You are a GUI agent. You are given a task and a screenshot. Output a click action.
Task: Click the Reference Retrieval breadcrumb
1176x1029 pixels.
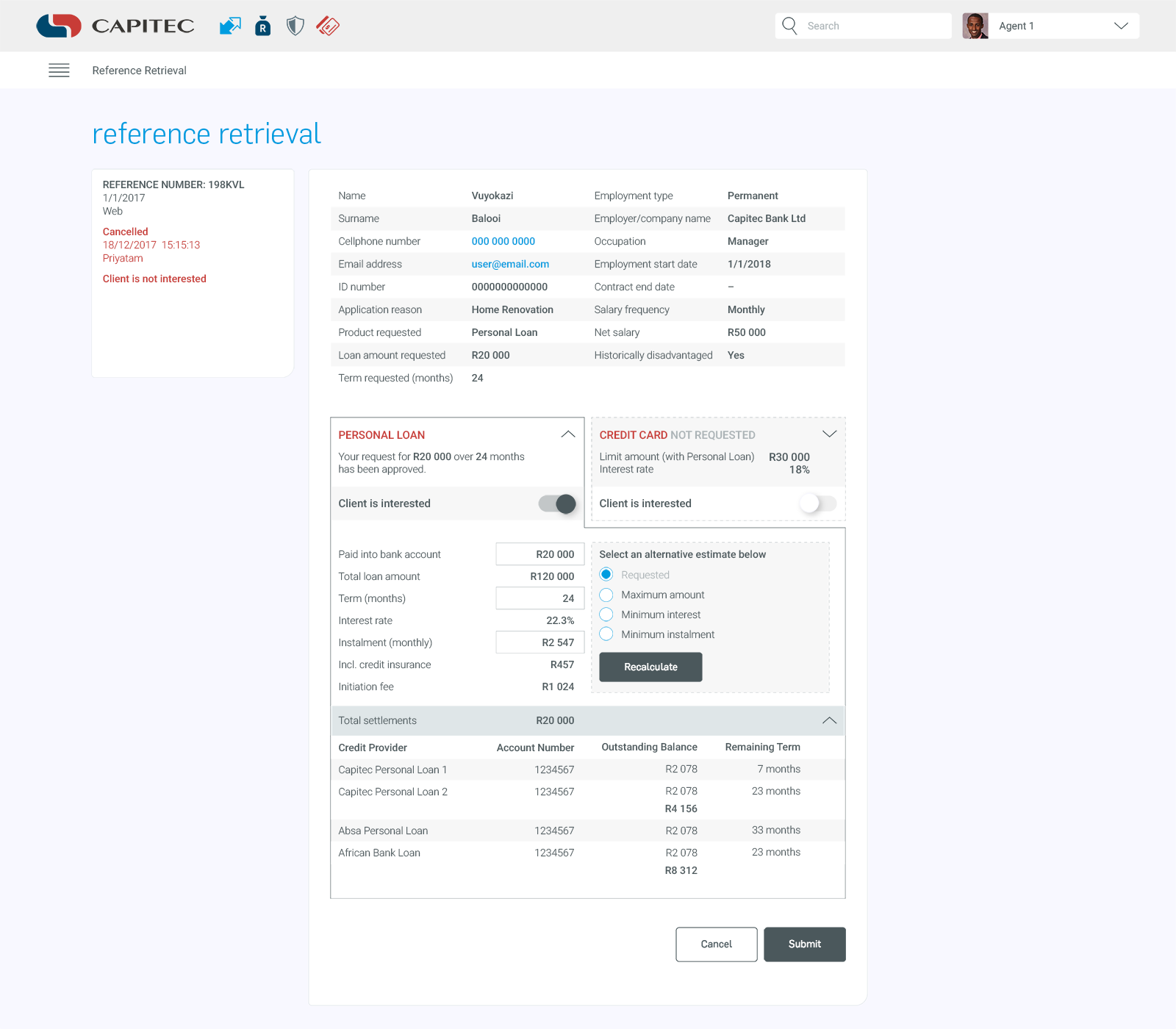[140, 71]
